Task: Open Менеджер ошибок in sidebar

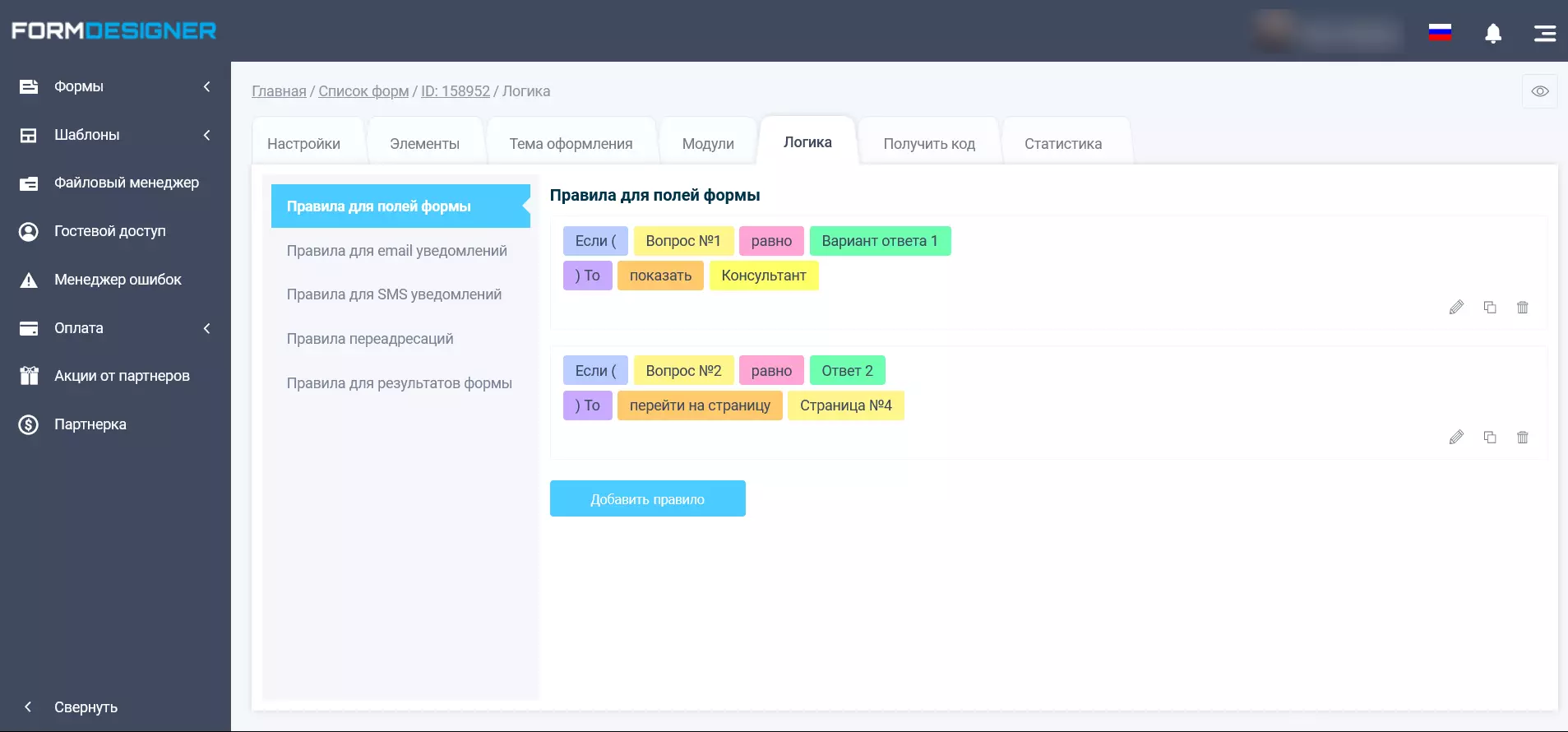Action: pos(118,280)
